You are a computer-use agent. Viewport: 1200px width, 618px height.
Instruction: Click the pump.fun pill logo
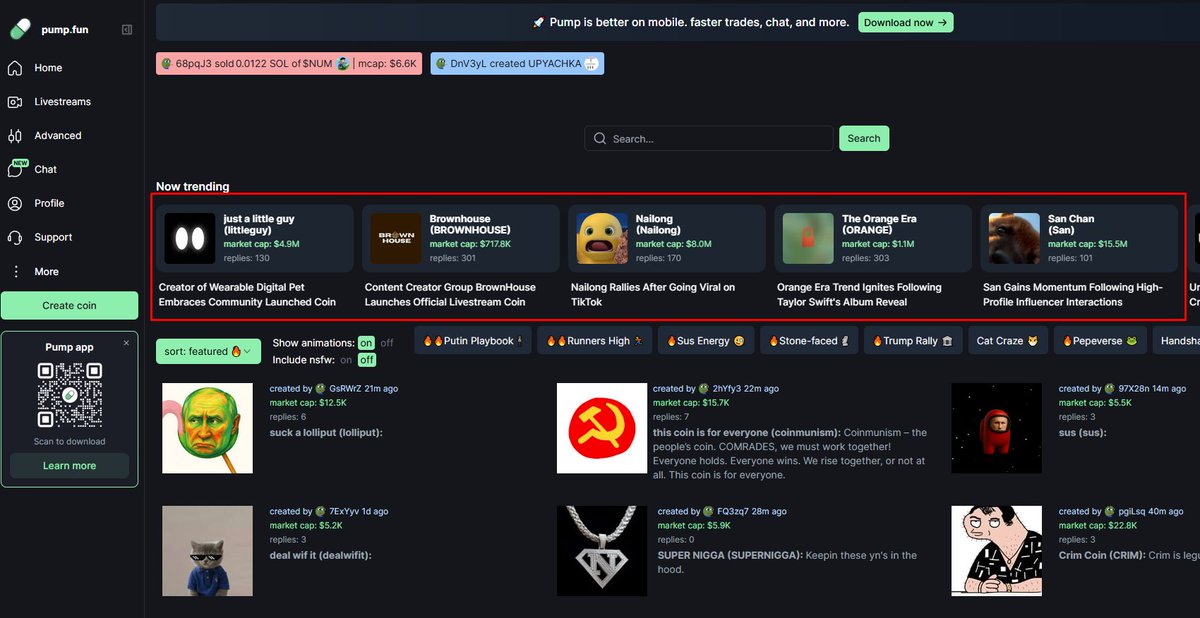click(20, 30)
